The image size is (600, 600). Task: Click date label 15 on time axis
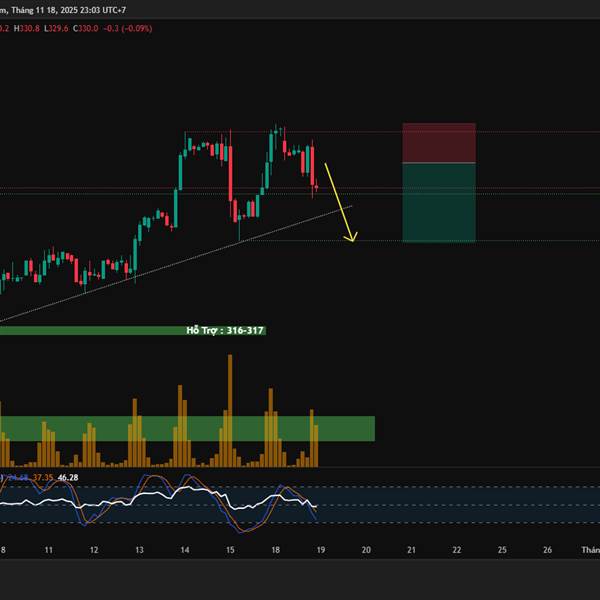coord(230,550)
